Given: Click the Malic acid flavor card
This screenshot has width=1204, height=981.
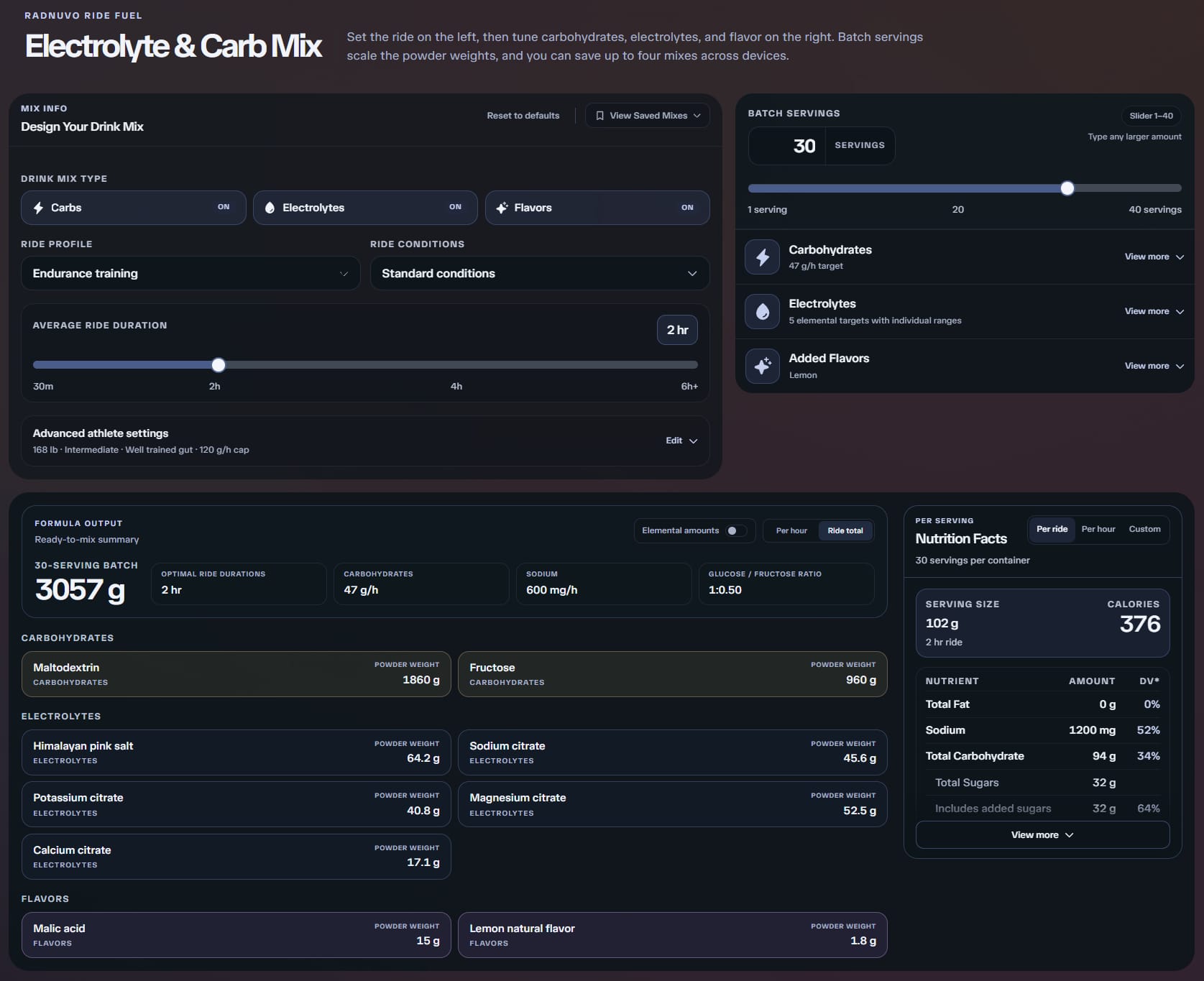Looking at the screenshot, I should 236,935.
